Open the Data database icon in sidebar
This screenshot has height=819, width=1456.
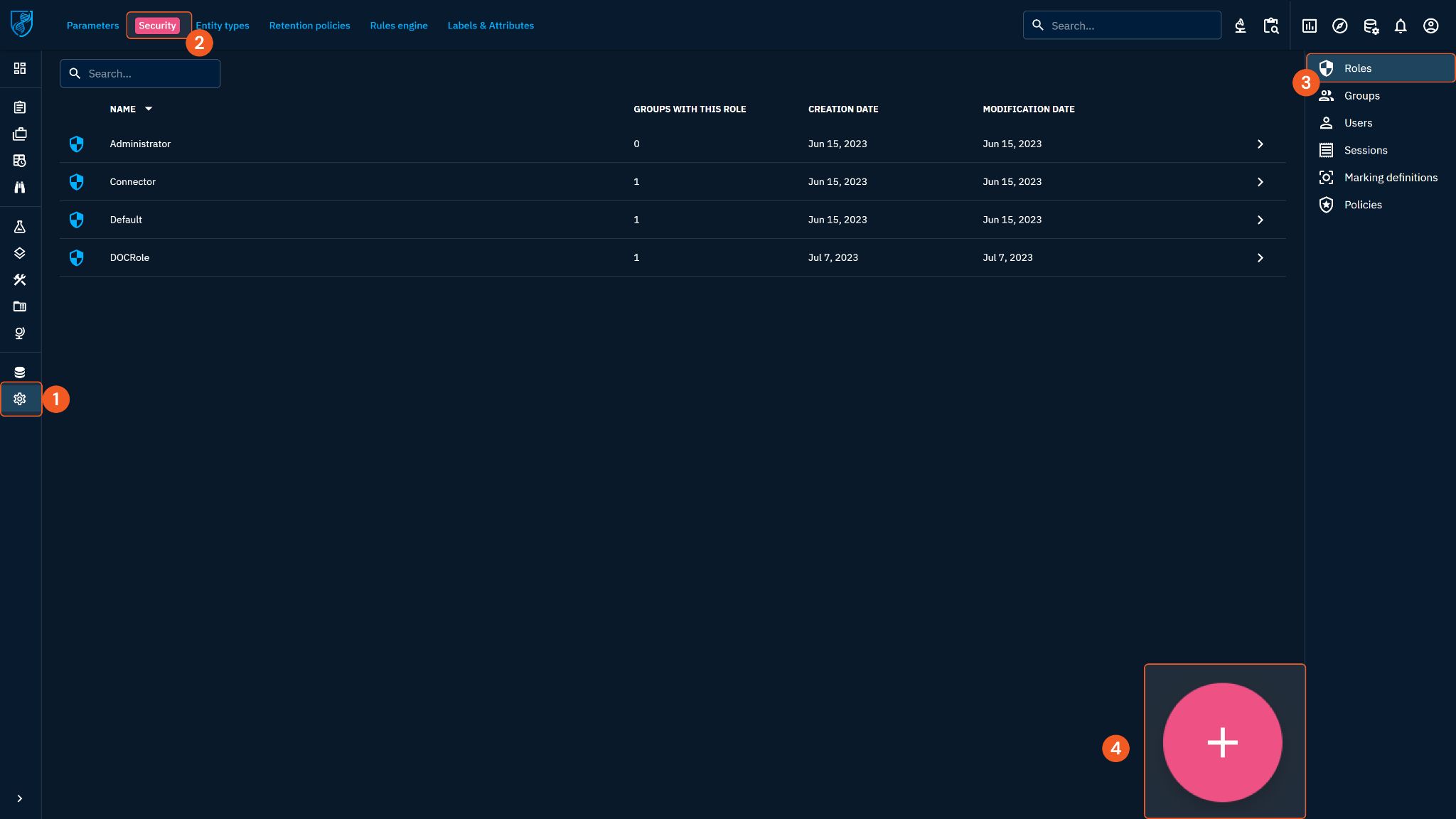point(20,372)
